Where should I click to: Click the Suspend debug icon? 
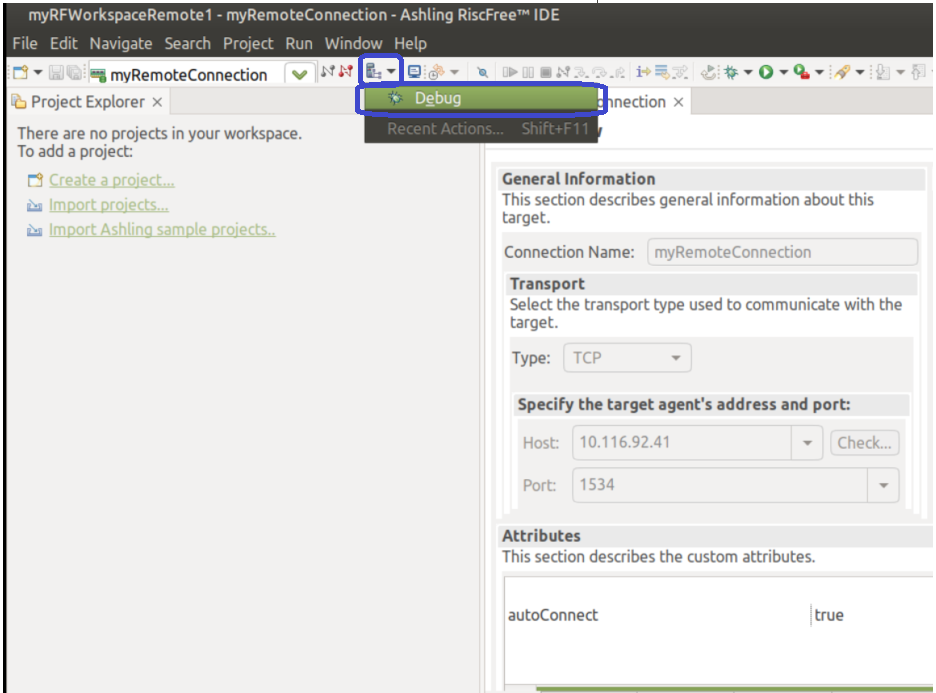coord(528,73)
